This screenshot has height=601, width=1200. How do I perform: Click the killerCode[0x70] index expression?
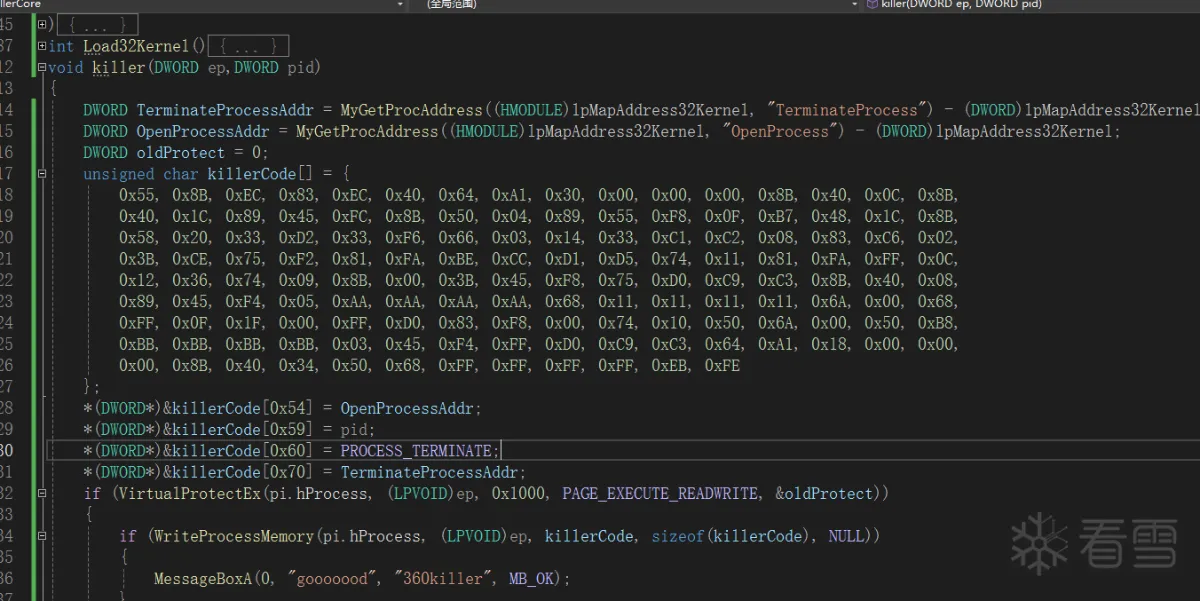pyautogui.click(x=242, y=472)
